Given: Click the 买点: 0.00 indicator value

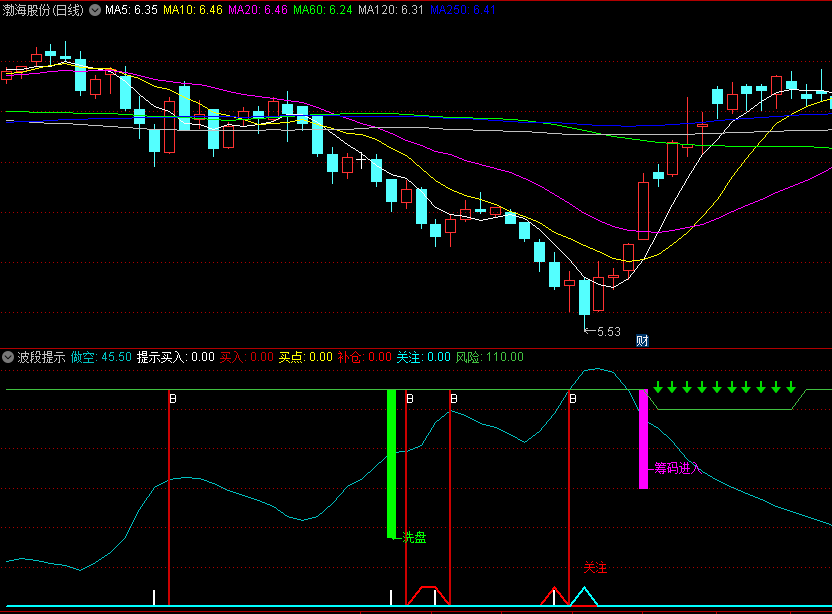Looking at the screenshot, I should [x=306, y=357].
